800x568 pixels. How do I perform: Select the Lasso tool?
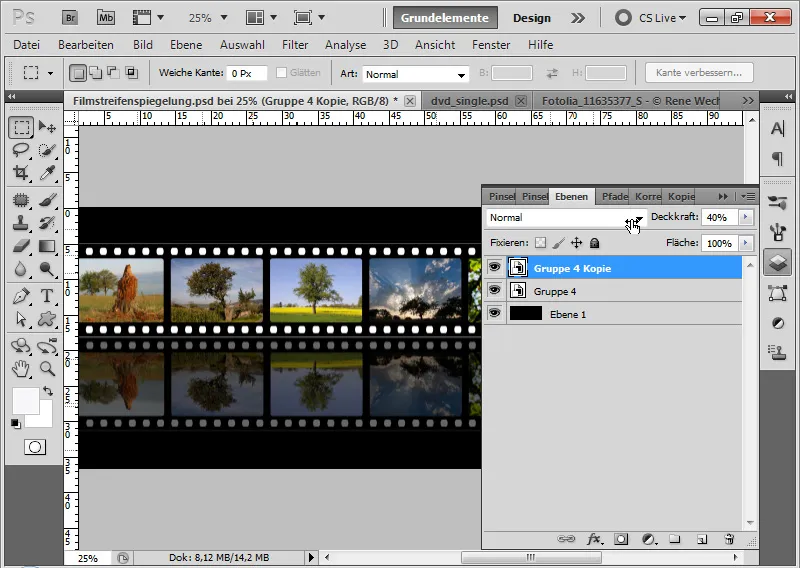coord(21,150)
